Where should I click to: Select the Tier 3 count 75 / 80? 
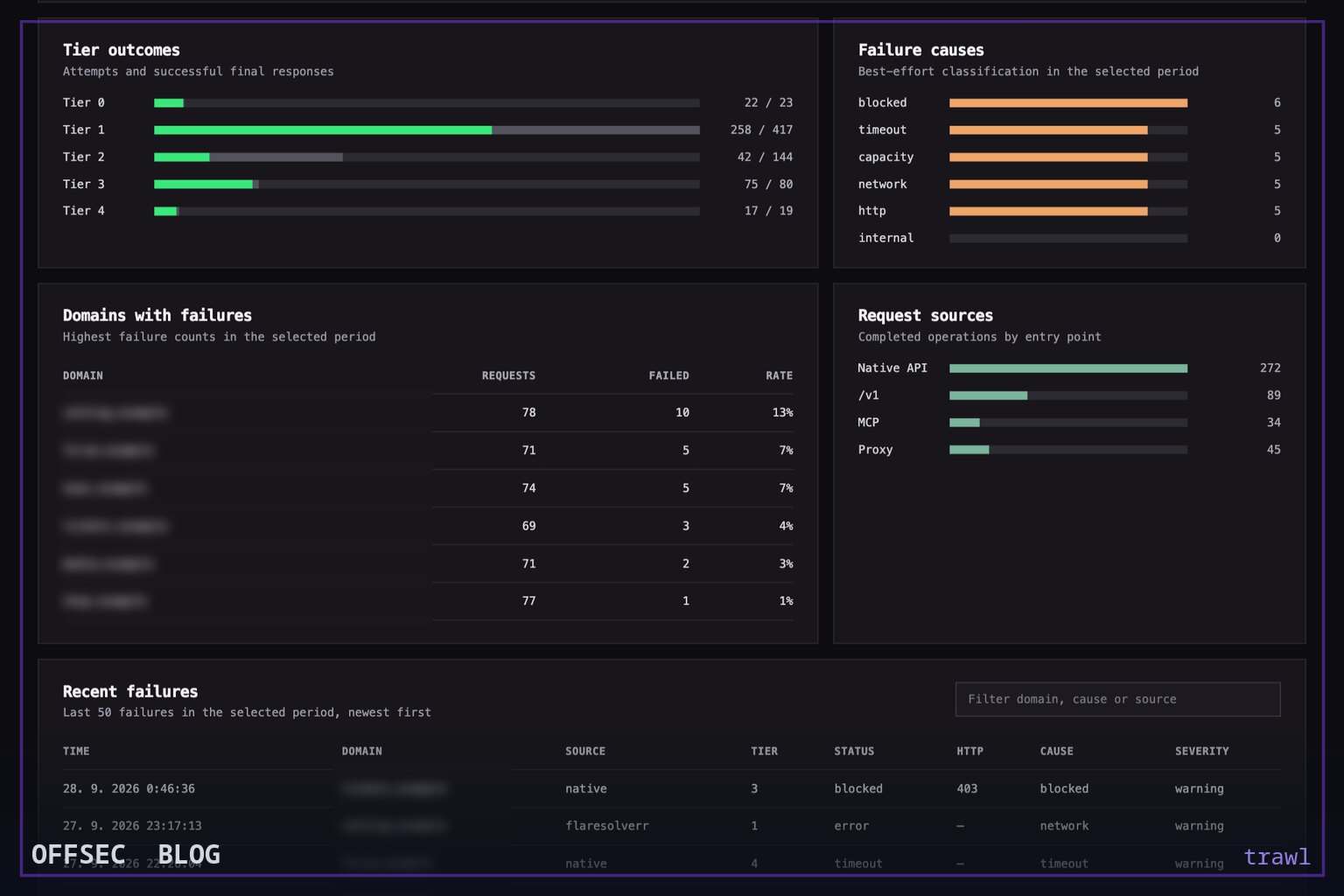(768, 184)
